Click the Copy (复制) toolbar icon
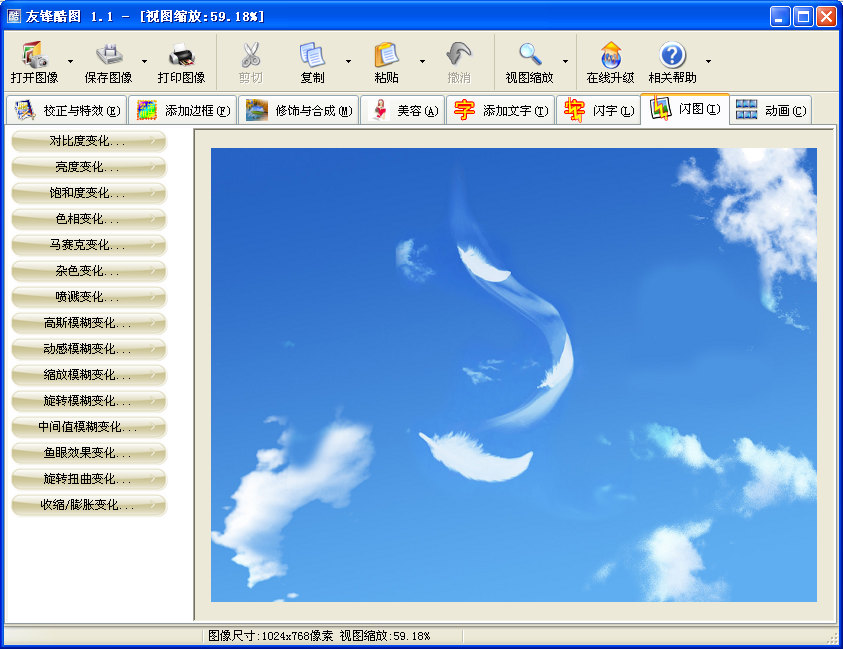The width and height of the screenshot is (843, 649). coord(312,55)
